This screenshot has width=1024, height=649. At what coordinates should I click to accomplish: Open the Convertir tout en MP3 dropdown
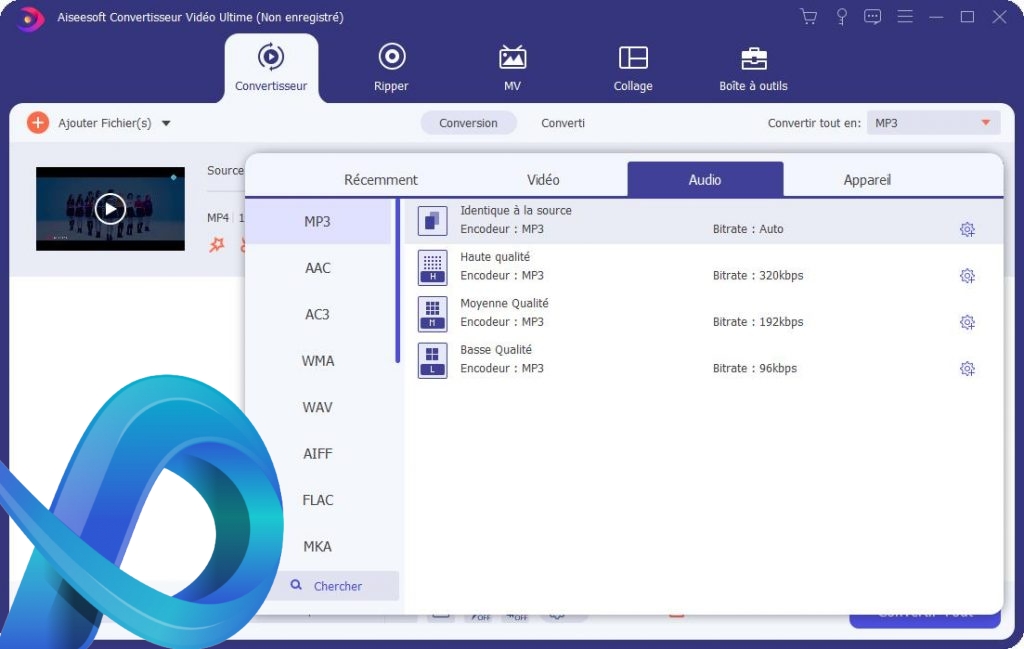933,123
